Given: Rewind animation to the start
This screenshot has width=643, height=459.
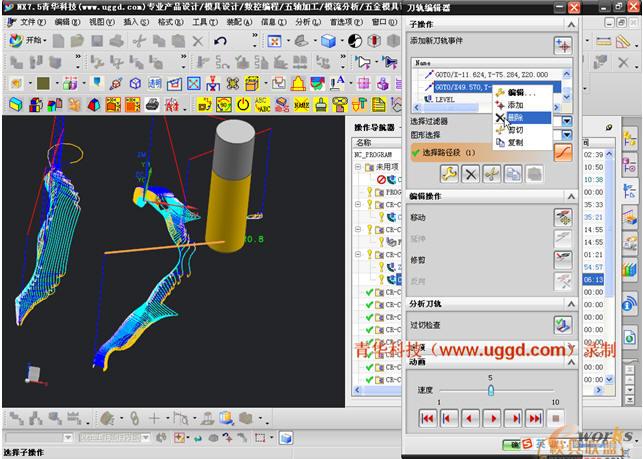Looking at the screenshot, I should [x=428, y=417].
